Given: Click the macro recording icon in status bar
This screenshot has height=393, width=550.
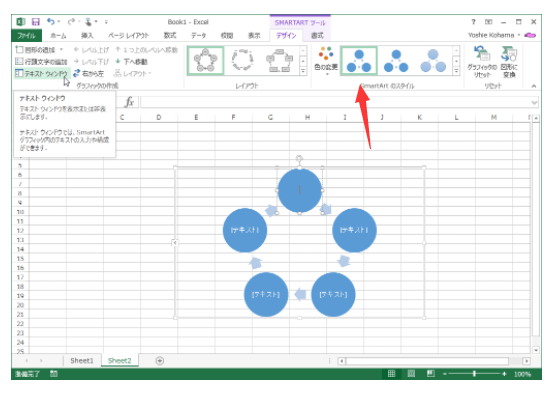Looking at the screenshot, I should tap(54, 374).
